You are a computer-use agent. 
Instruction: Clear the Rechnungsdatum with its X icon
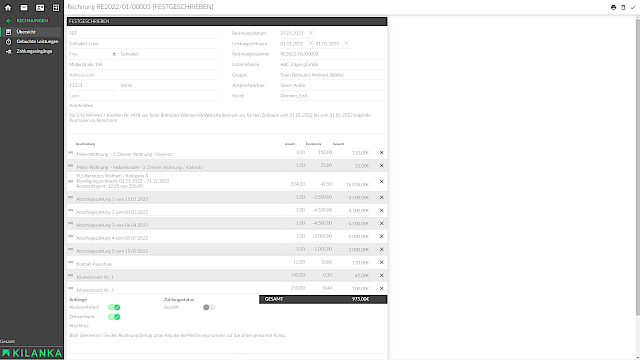311,33
